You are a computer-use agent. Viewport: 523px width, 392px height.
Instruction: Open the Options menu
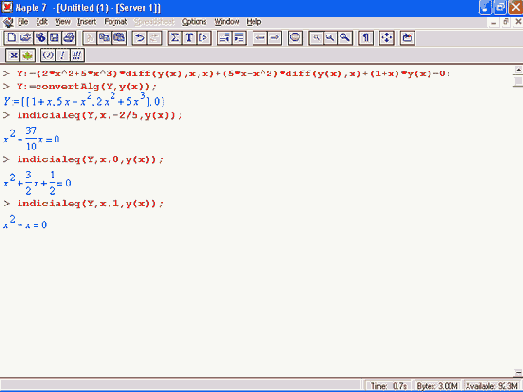pyautogui.click(x=194, y=22)
